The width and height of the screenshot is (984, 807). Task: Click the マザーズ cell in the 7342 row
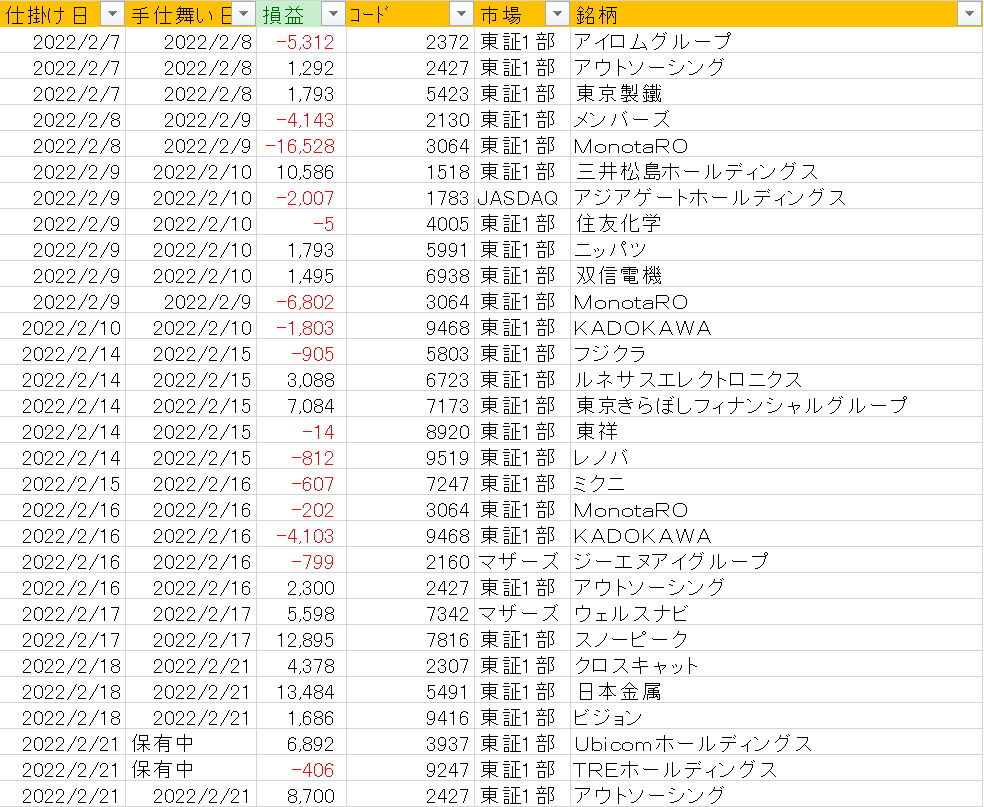(x=522, y=614)
